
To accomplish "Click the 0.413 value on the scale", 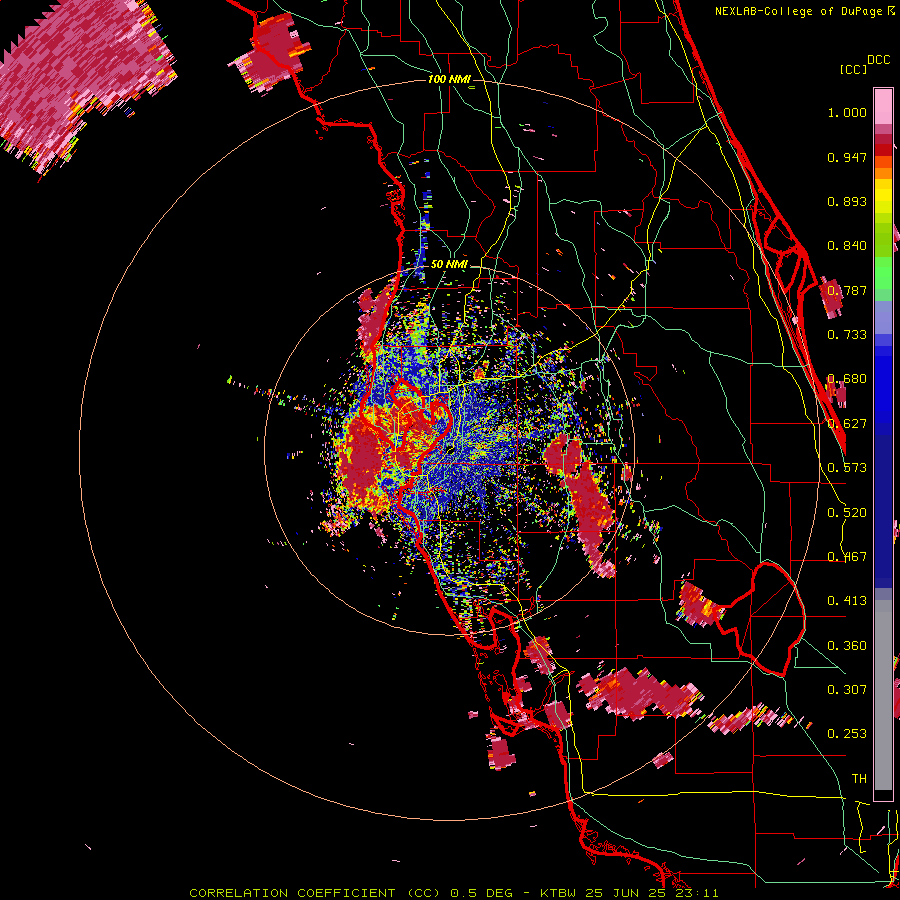I will tap(847, 601).
